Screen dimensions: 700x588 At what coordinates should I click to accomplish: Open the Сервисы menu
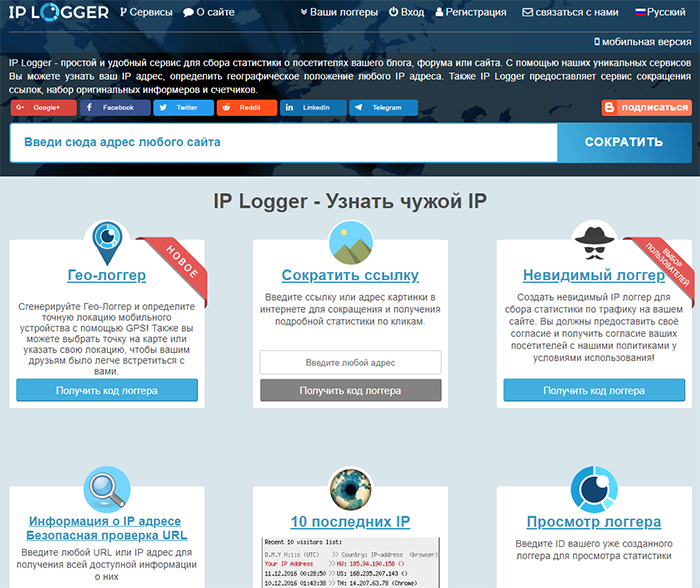tap(146, 12)
